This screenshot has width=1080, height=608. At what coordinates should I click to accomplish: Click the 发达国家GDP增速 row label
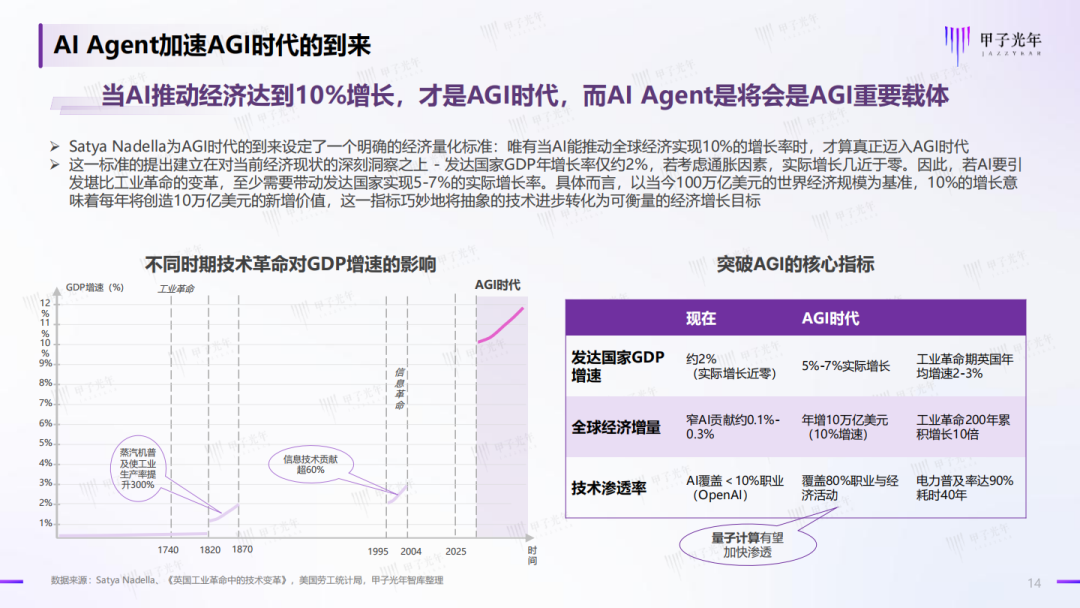click(x=618, y=366)
